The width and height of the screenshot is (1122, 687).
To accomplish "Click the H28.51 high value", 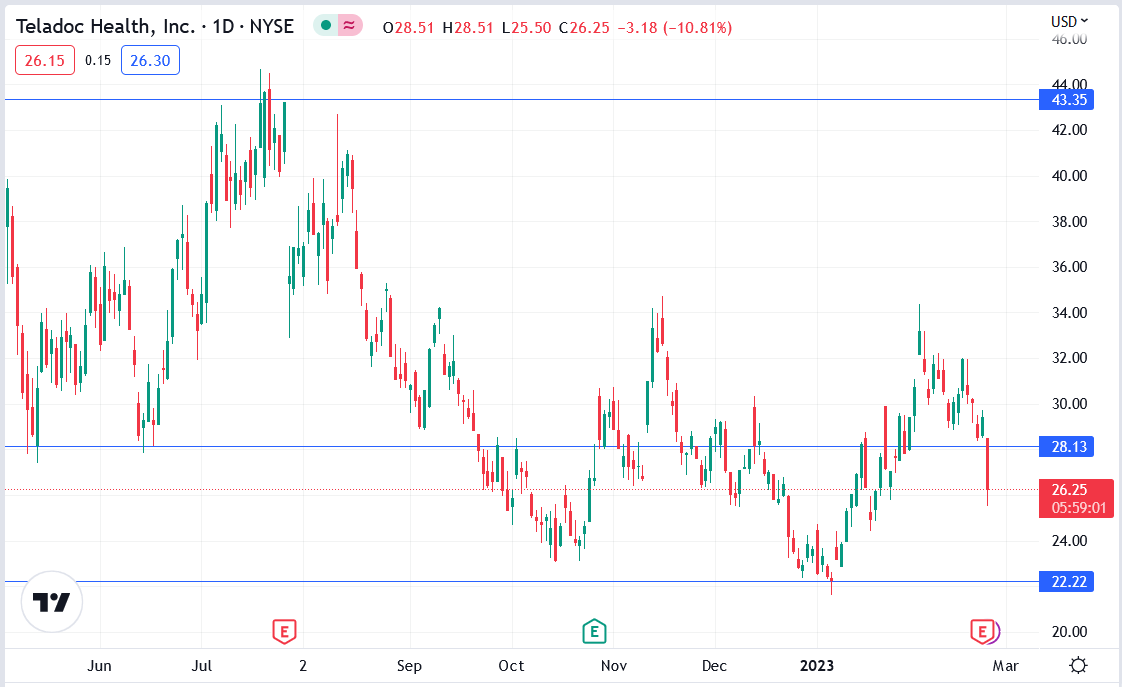I will pos(468,28).
